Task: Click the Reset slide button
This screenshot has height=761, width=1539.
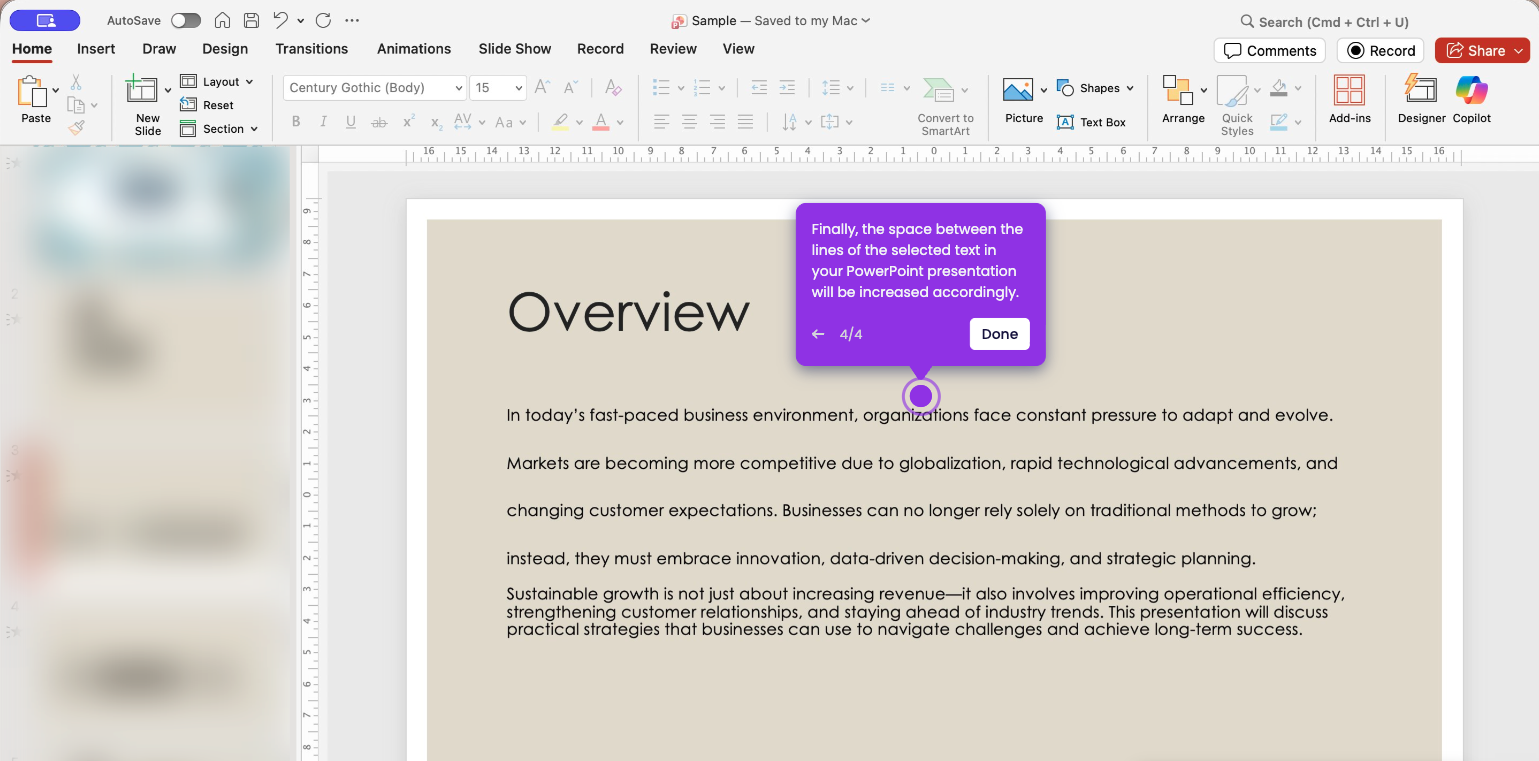Action: [x=207, y=105]
